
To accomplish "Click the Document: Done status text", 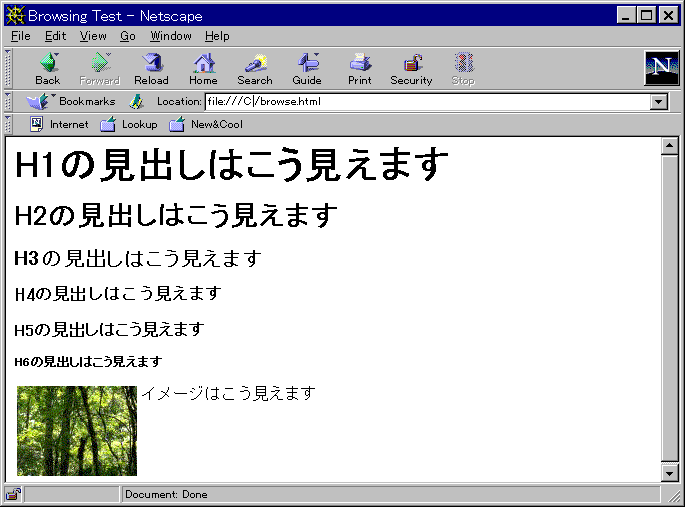I will (166, 494).
